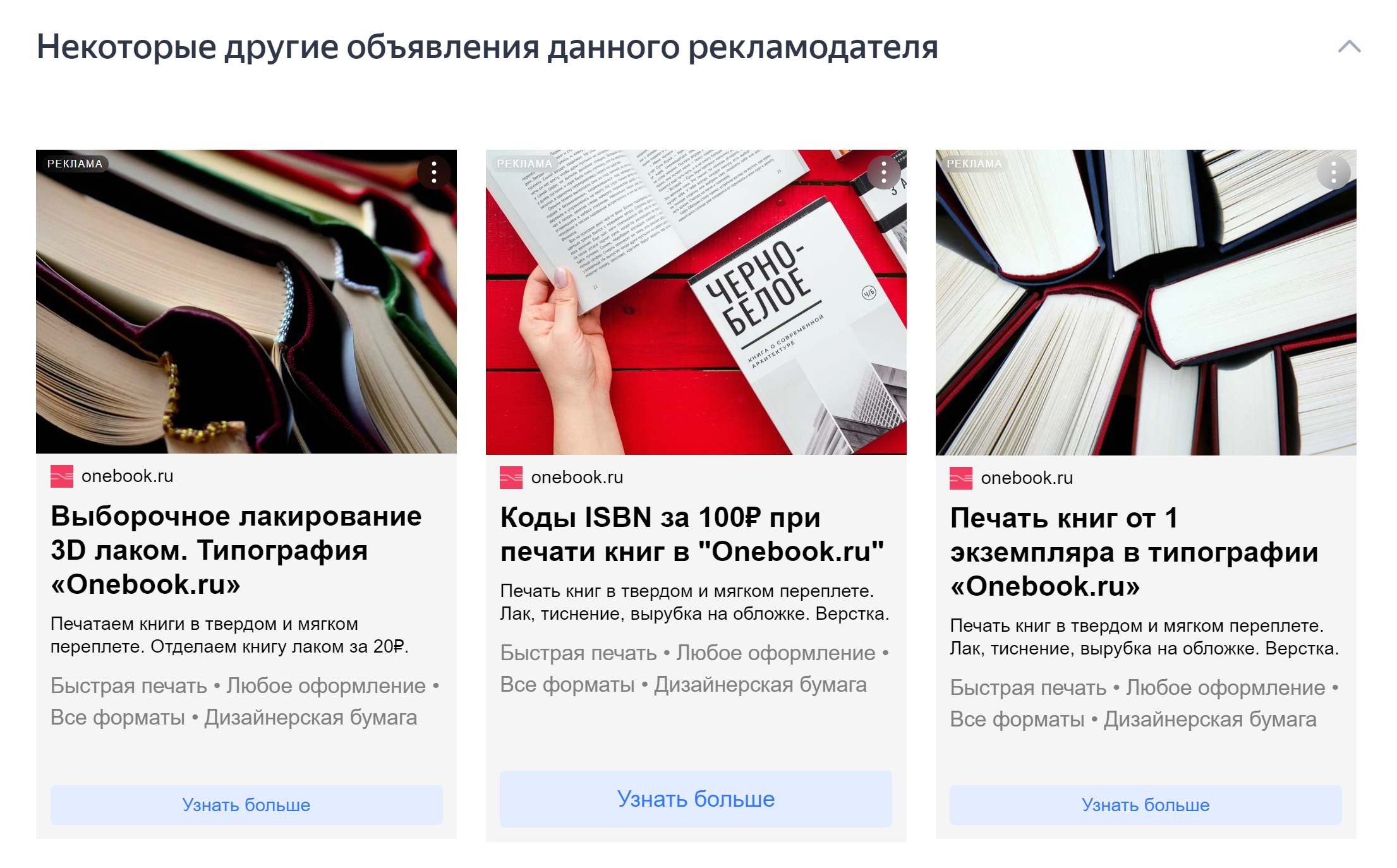
Task: Click РЕКЛАМА label on red book image
Action: point(524,164)
